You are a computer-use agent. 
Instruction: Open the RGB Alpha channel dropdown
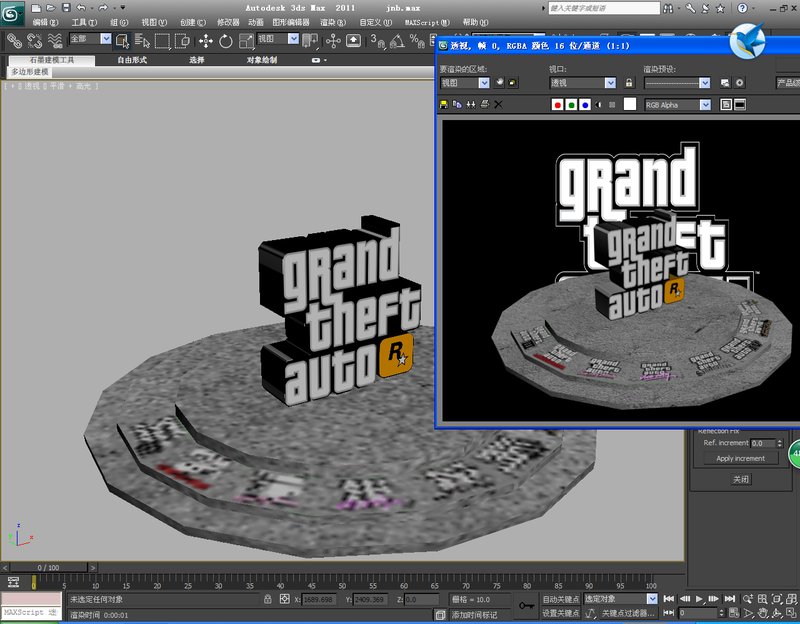(x=678, y=105)
